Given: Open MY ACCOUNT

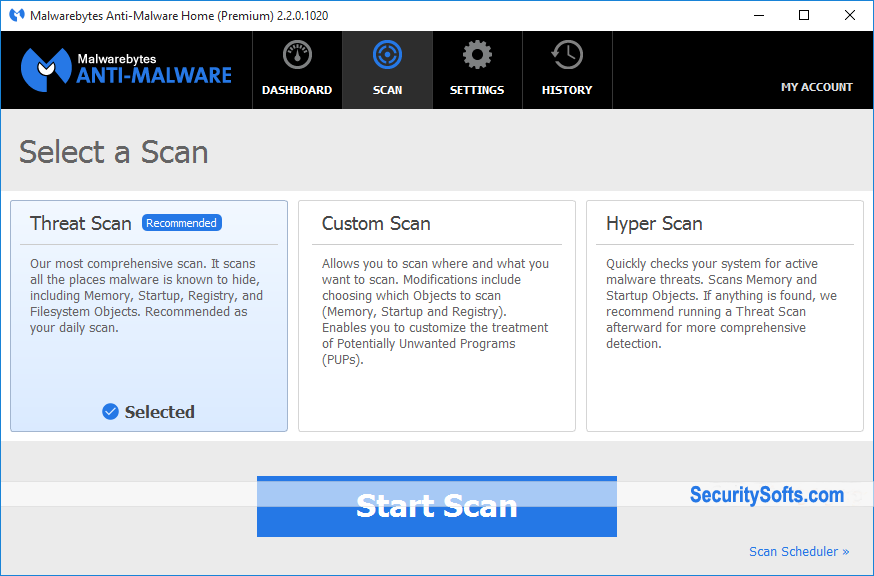Looking at the screenshot, I should [817, 87].
